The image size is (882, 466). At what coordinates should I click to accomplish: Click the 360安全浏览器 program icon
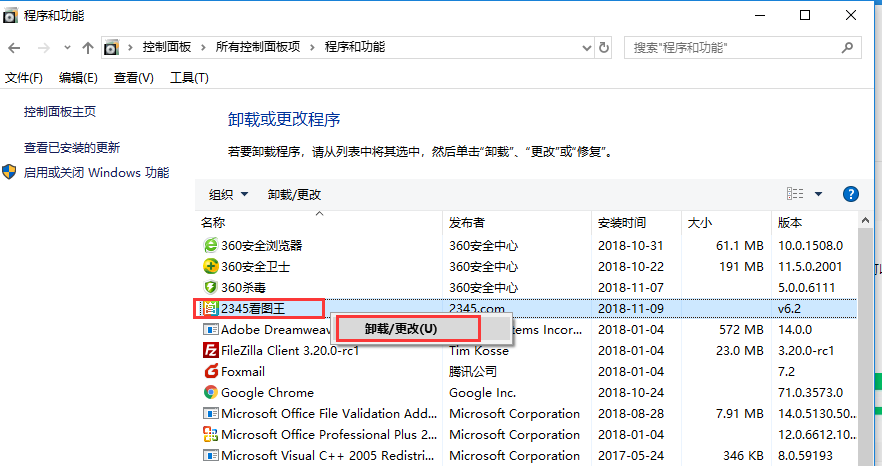coord(210,245)
